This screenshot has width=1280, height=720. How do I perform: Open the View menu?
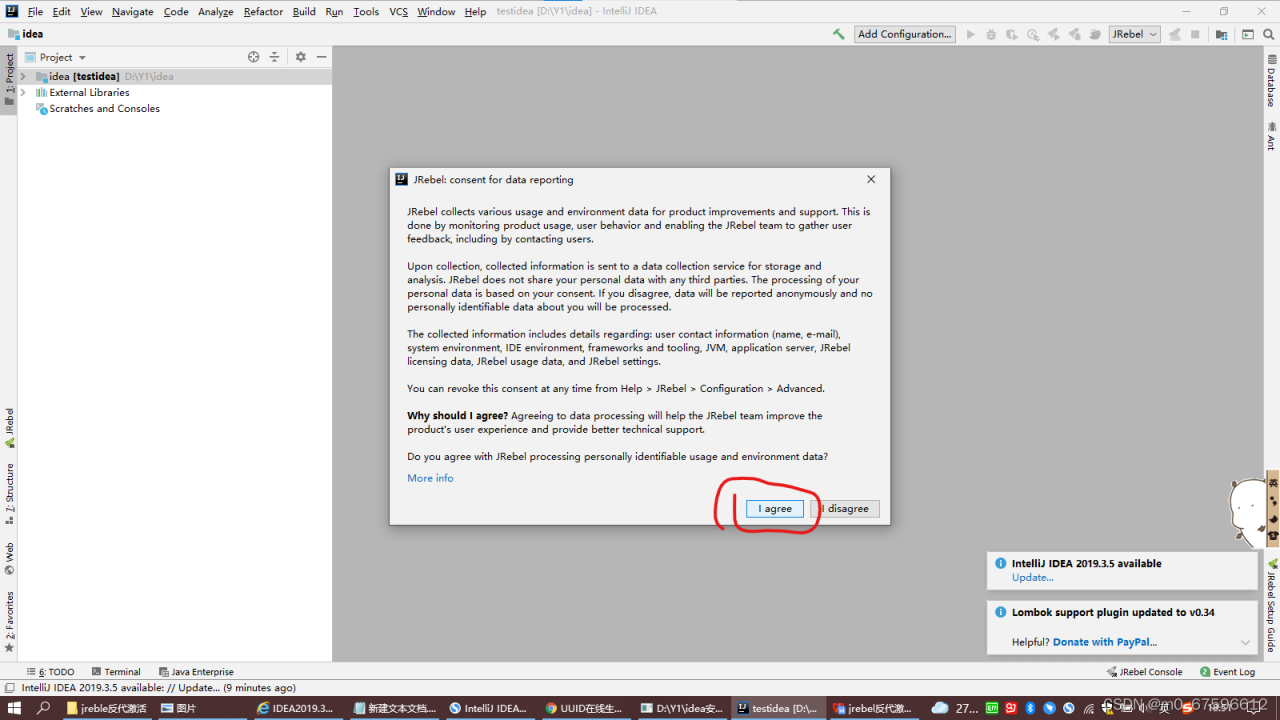point(91,11)
